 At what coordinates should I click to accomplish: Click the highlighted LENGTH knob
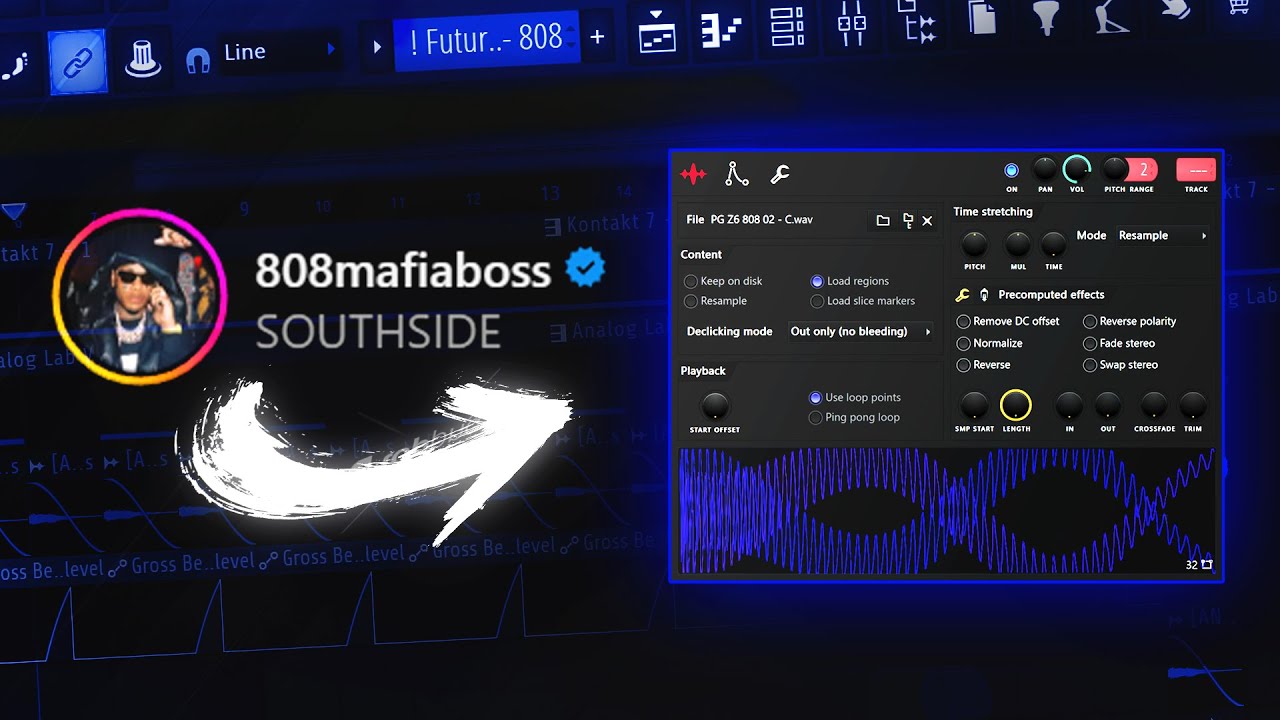click(x=1016, y=405)
